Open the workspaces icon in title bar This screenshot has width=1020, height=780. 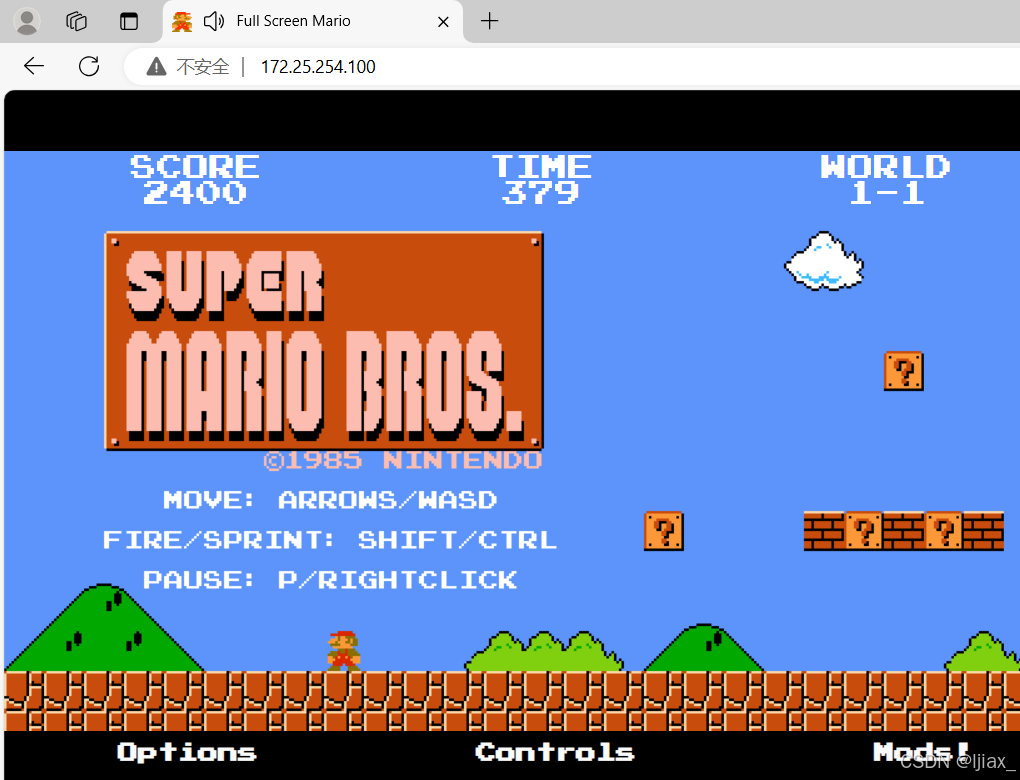(x=76, y=21)
